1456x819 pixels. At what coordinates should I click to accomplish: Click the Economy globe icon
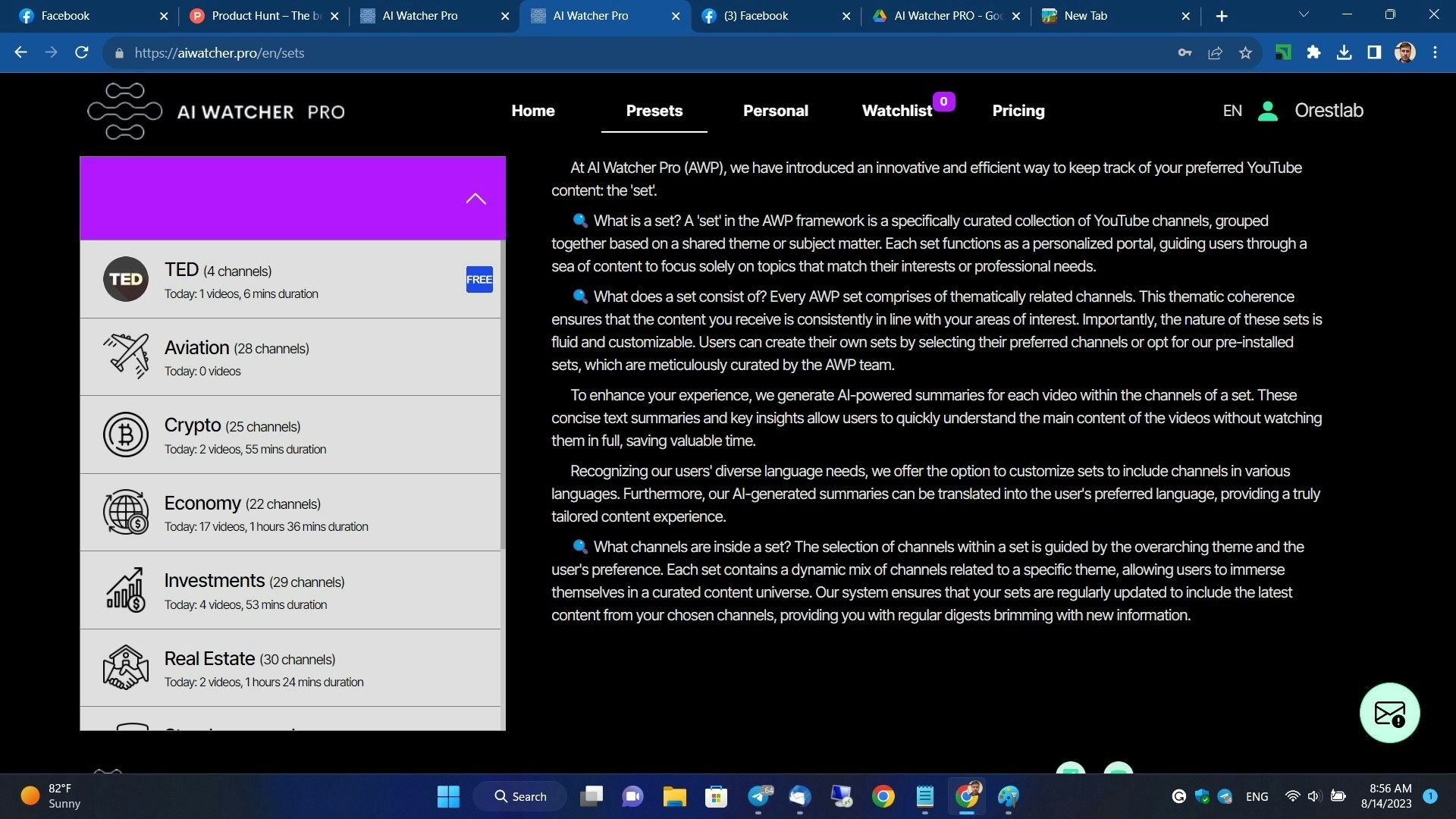coord(126,512)
